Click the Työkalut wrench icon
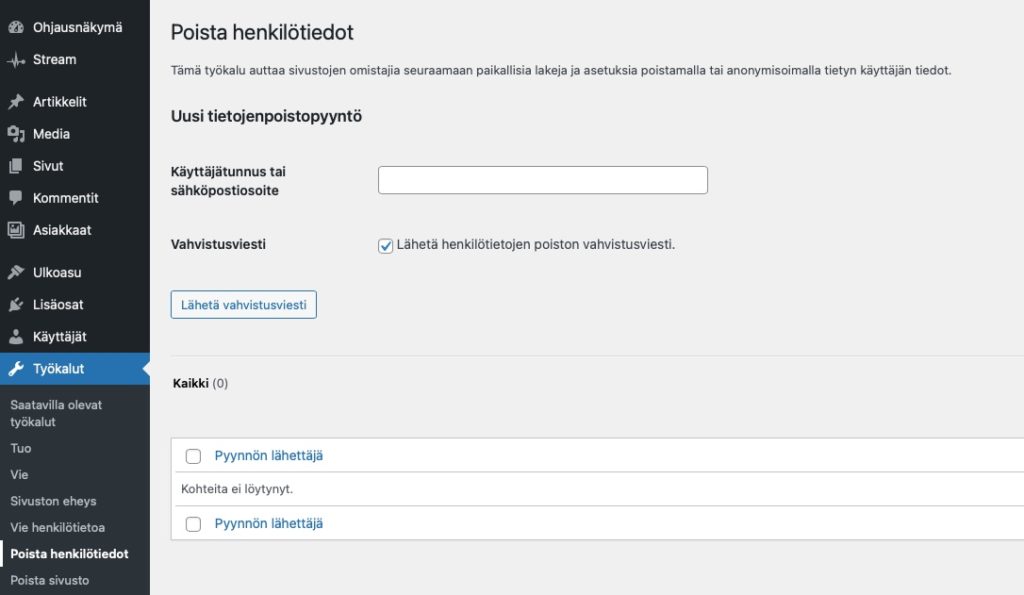 pos(16,369)
